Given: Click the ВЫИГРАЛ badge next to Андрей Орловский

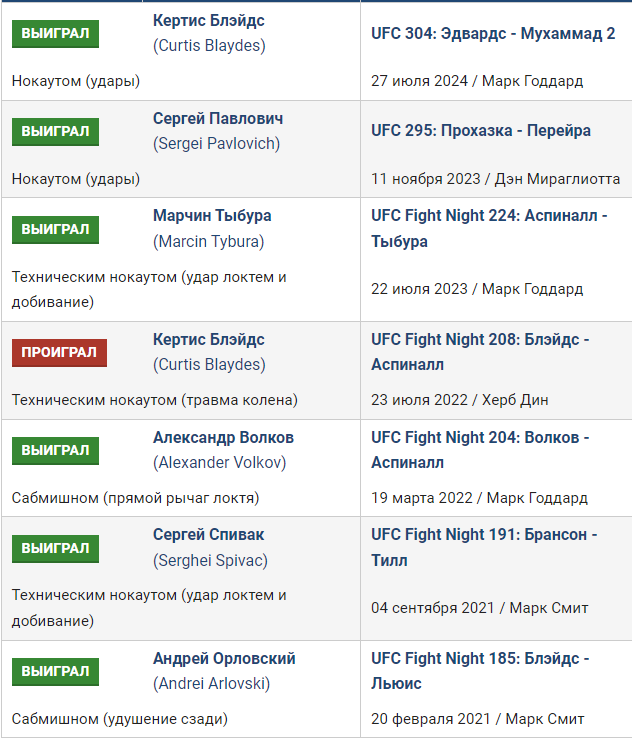Looking at the screenshot, I should point(56,672).
